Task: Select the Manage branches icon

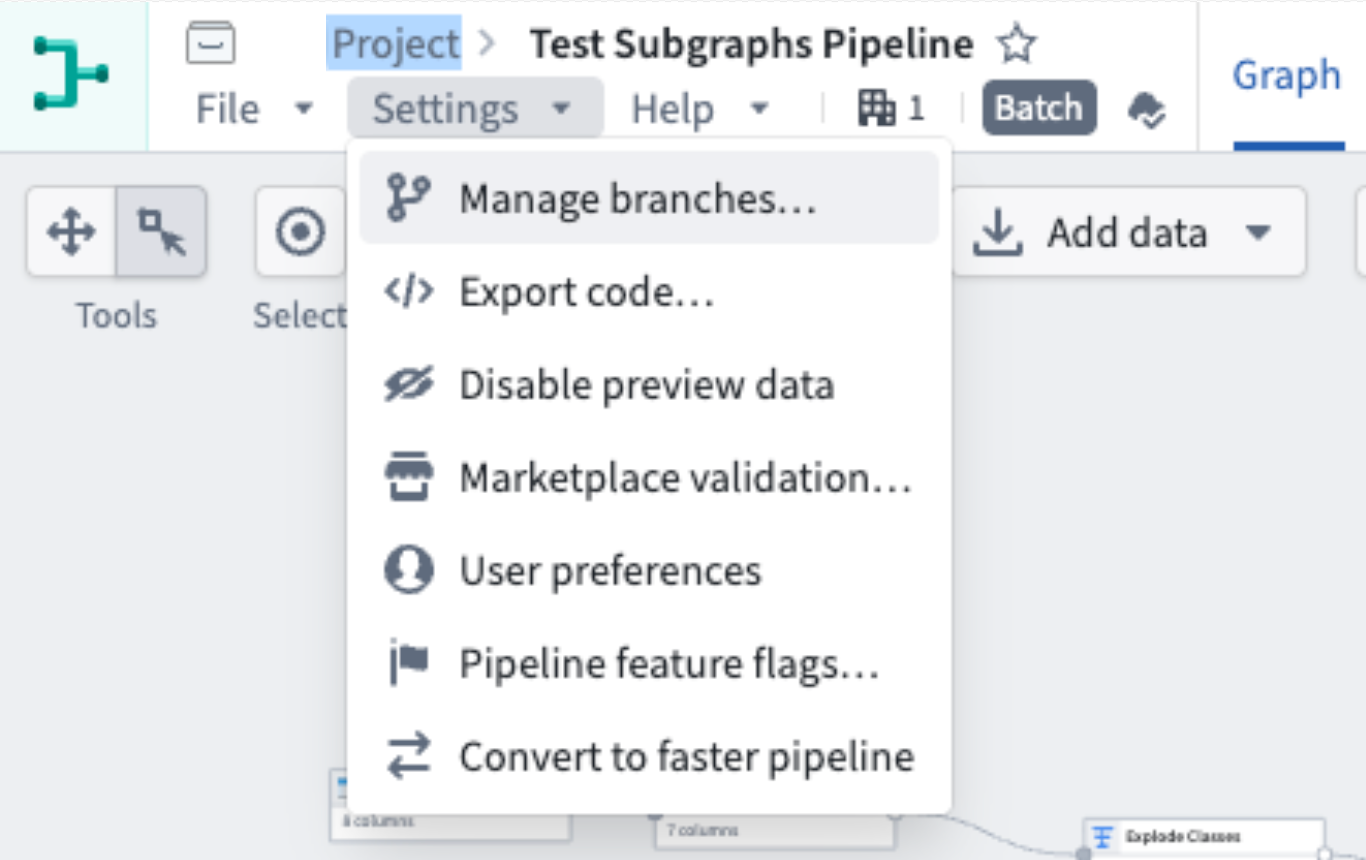Action: coord(407,197)
